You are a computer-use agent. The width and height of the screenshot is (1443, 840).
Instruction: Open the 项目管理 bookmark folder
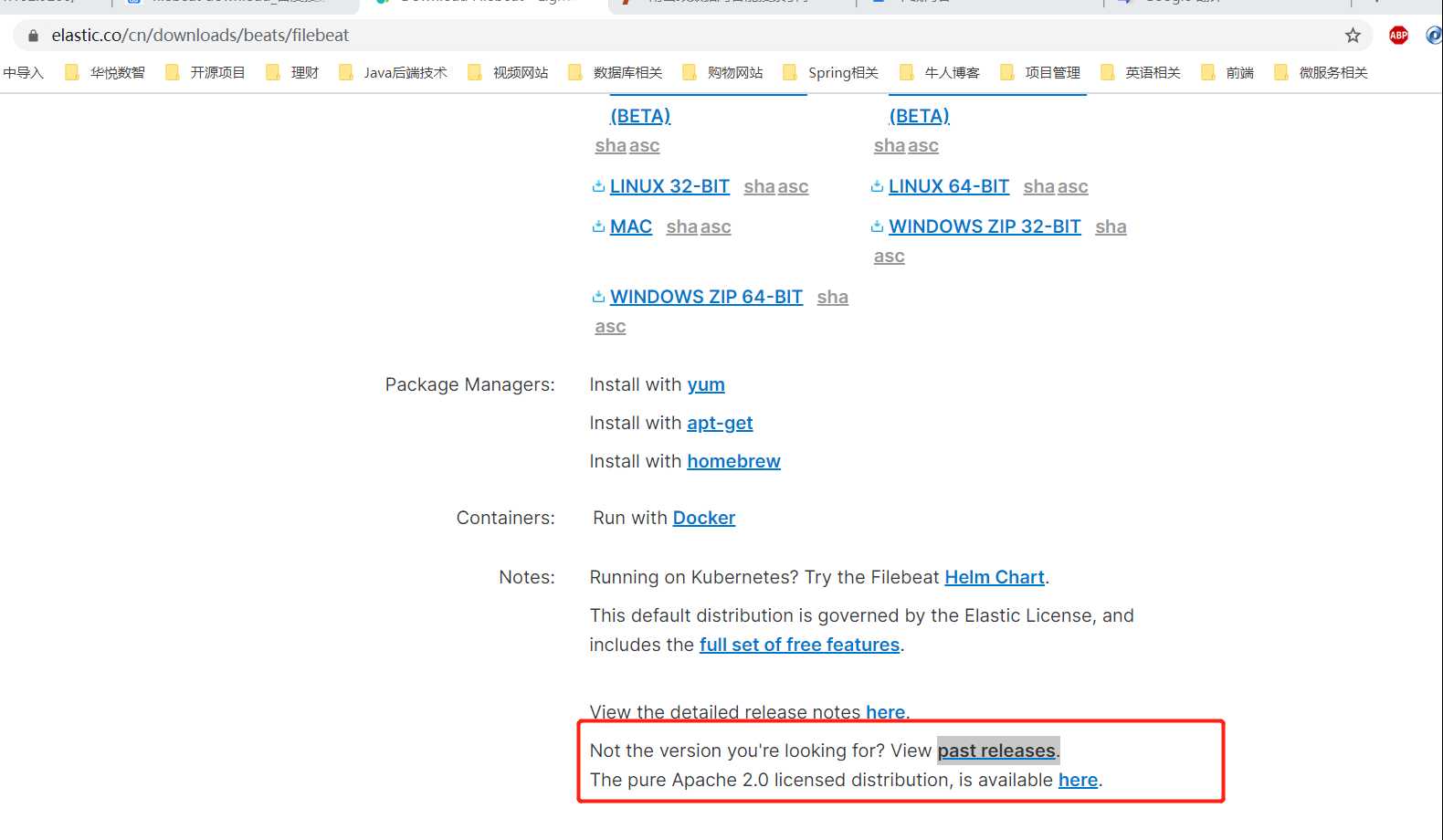pyautogui.click(x=1040, y=72)
